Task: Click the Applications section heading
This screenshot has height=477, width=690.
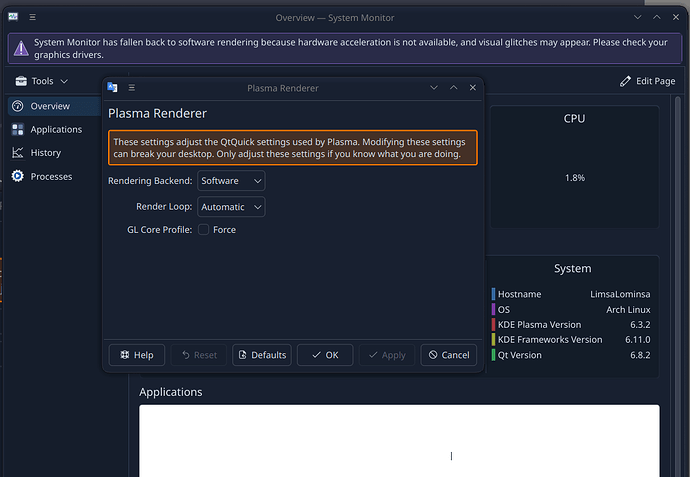Action: [171, 392]
